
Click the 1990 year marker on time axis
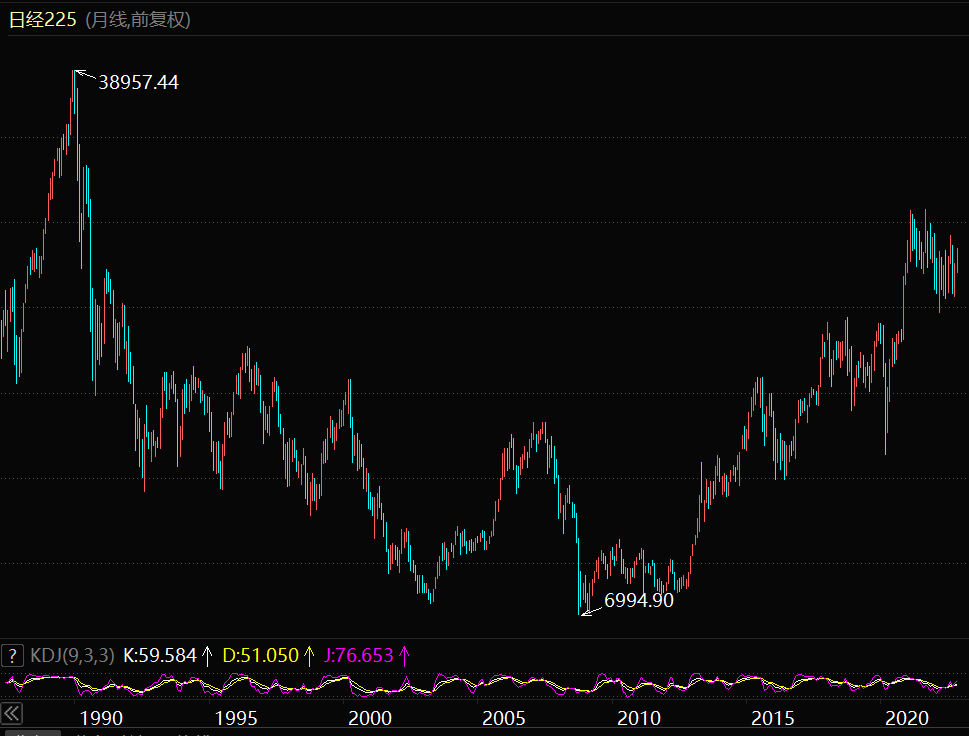coord(101,718)
